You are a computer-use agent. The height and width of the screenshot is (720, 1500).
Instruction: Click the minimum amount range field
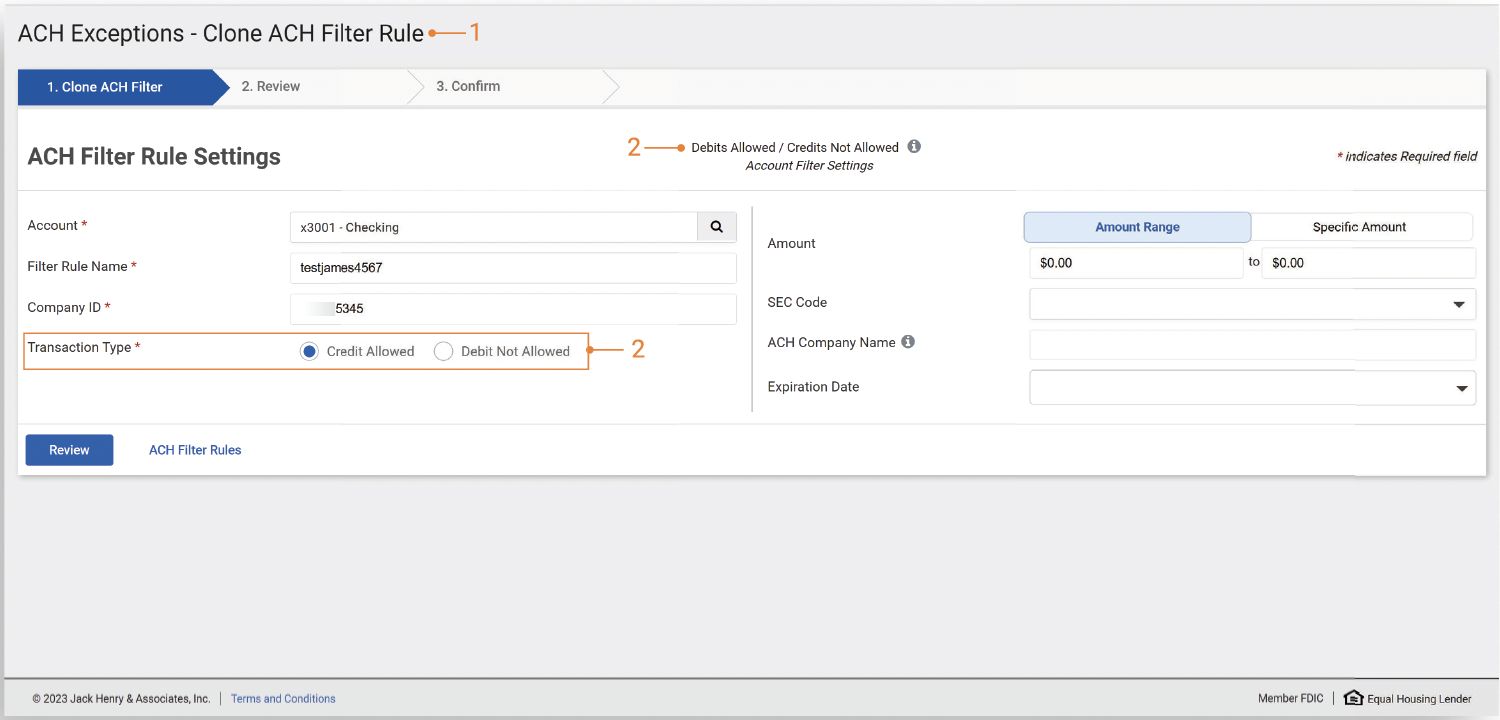(x=1136, y=263)
